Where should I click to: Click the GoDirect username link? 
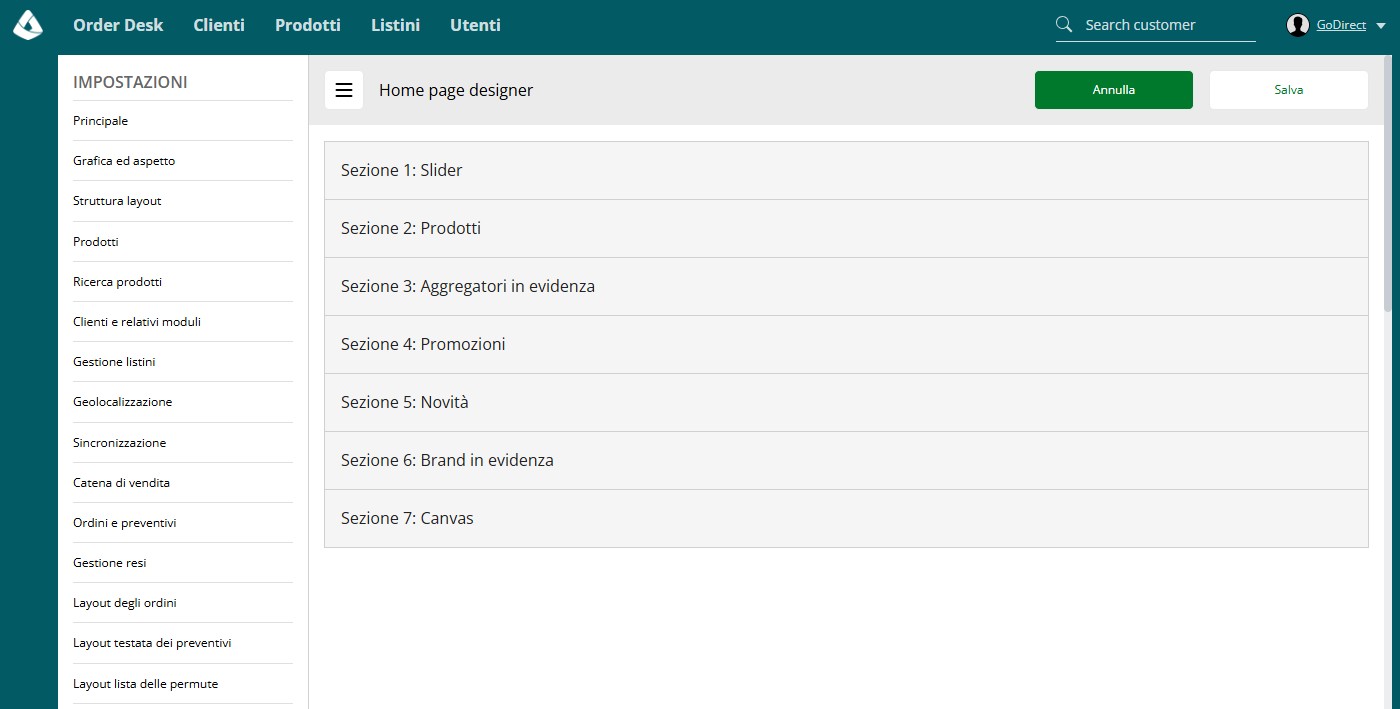1341,25
